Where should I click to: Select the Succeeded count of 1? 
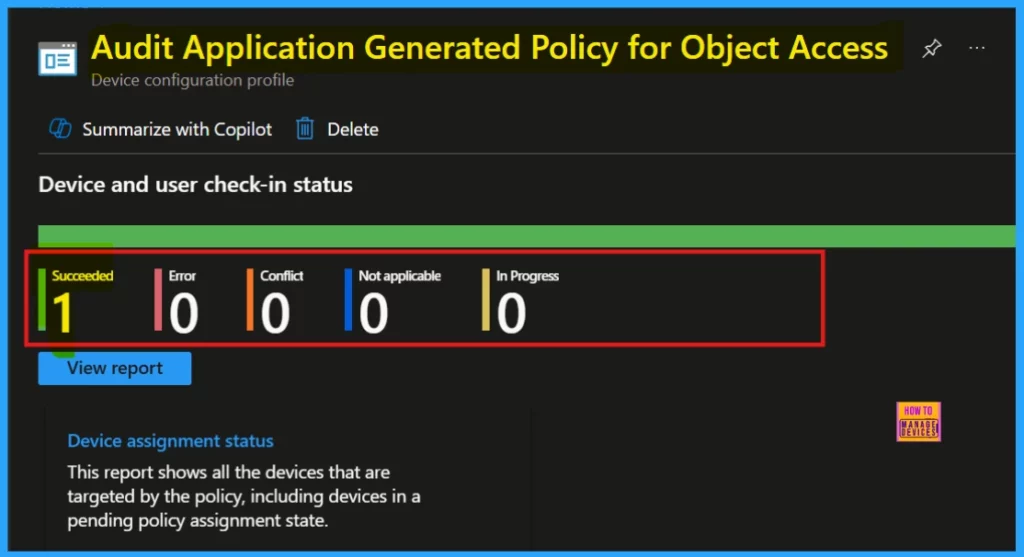63,314
